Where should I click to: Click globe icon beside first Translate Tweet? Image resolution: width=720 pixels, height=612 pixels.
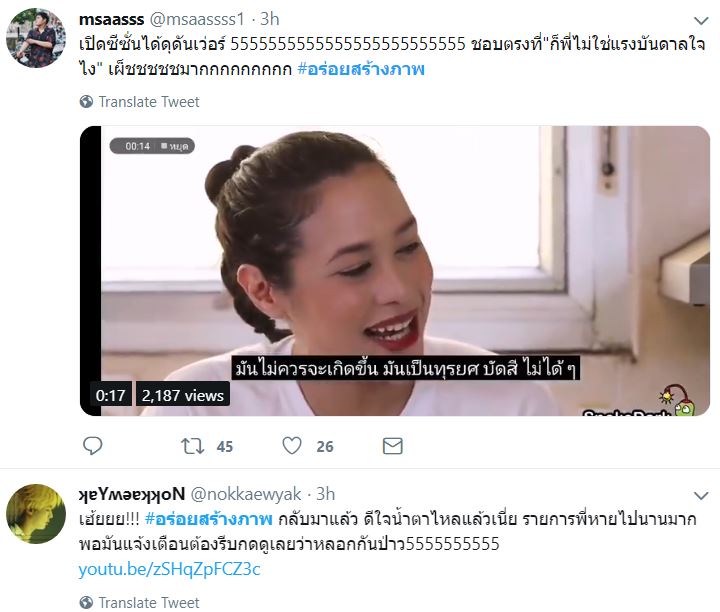[86, 101]
